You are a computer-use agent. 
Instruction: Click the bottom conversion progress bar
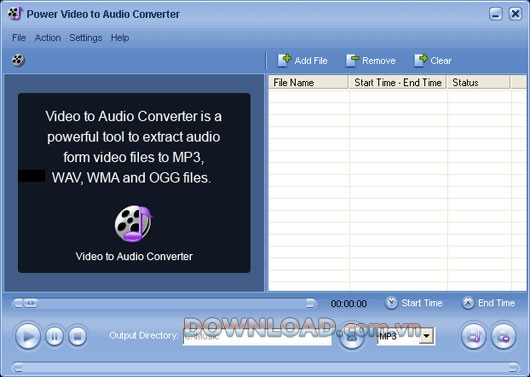(265, 367)
